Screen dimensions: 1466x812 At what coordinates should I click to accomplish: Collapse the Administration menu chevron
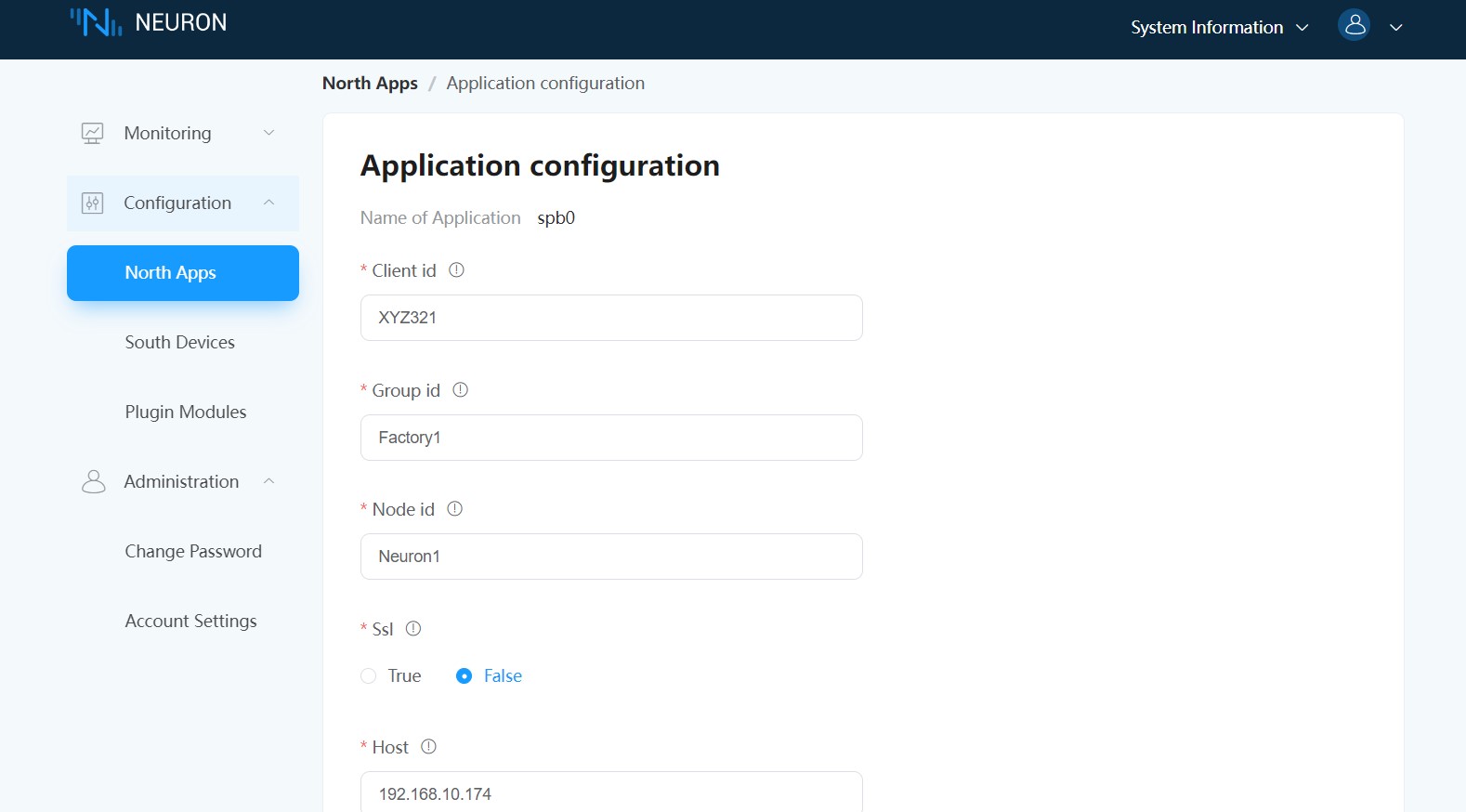point(268,481)
